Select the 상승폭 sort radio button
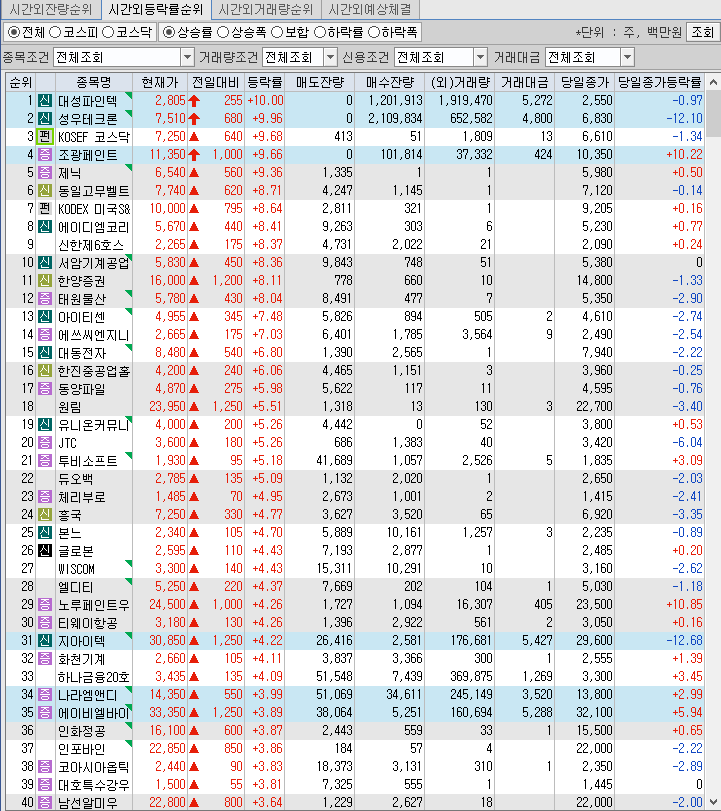Image resolution: width=721 pixels, height=811 pixels. [x=223, y=32]
